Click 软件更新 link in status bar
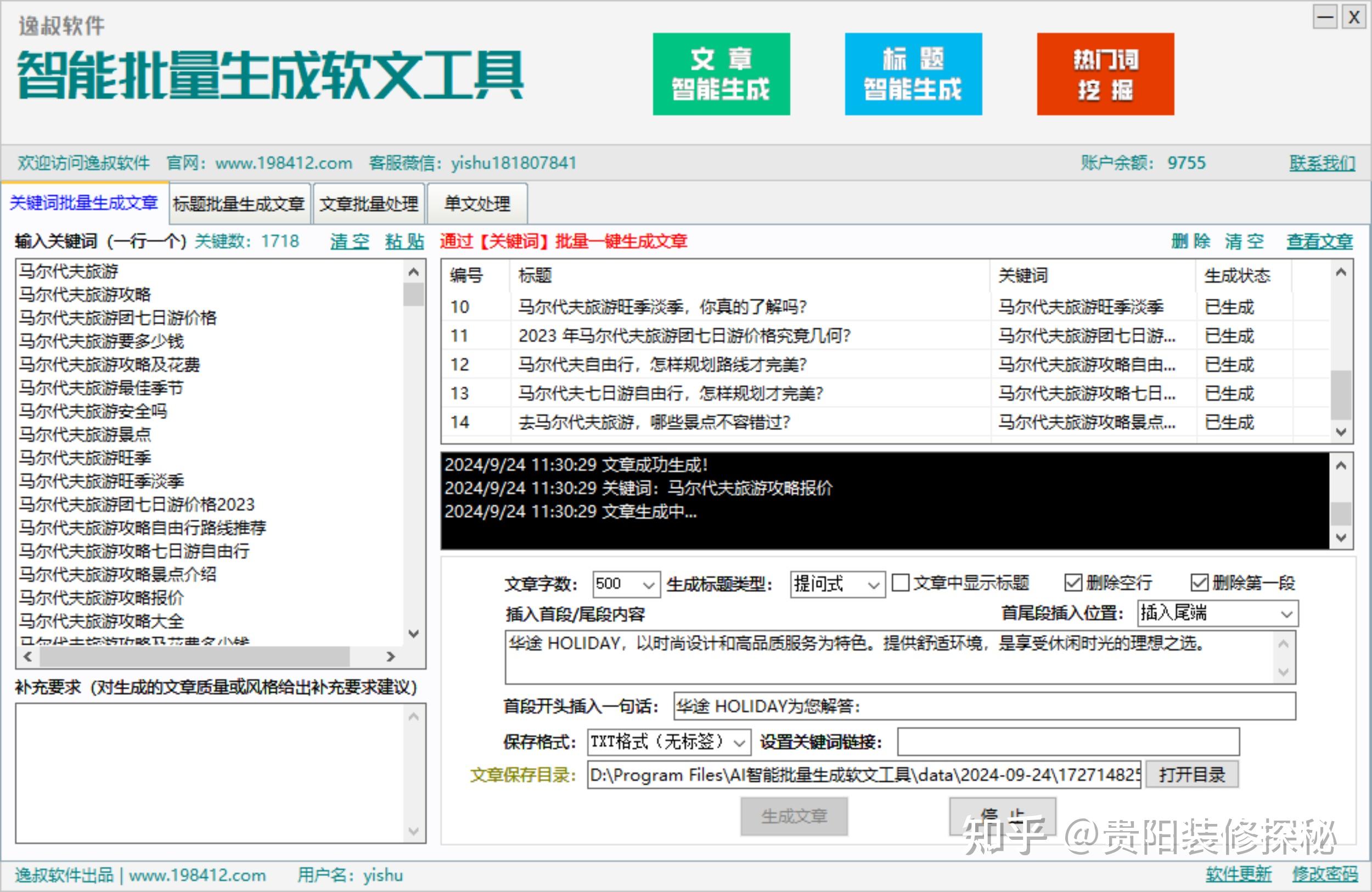1372x892 pixels. coord(1238,874)
